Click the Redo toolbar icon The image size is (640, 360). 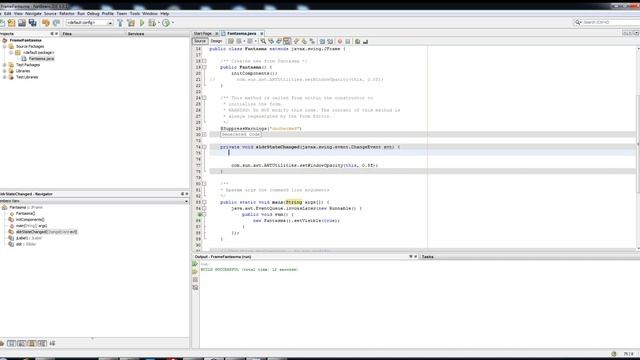[x=56, y=23]
